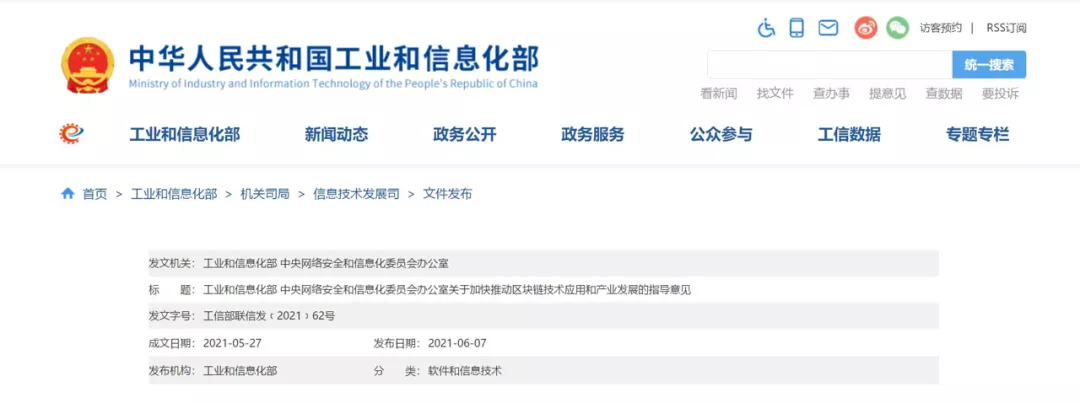Open the WeChat icon

(897, 28)
